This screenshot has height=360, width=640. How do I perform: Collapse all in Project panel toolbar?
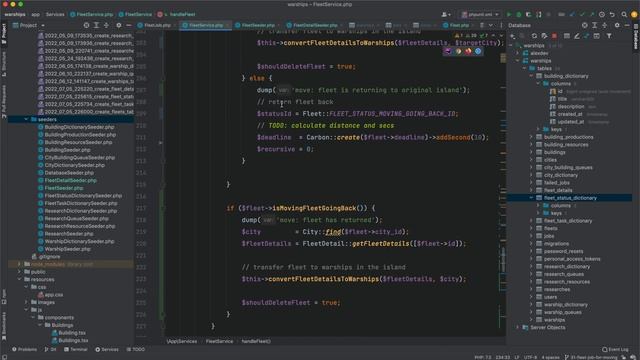tap(106, 25)
